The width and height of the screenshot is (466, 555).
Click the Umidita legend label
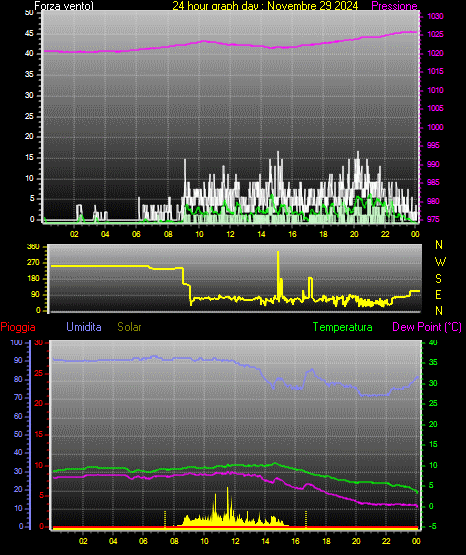point(84,327)
